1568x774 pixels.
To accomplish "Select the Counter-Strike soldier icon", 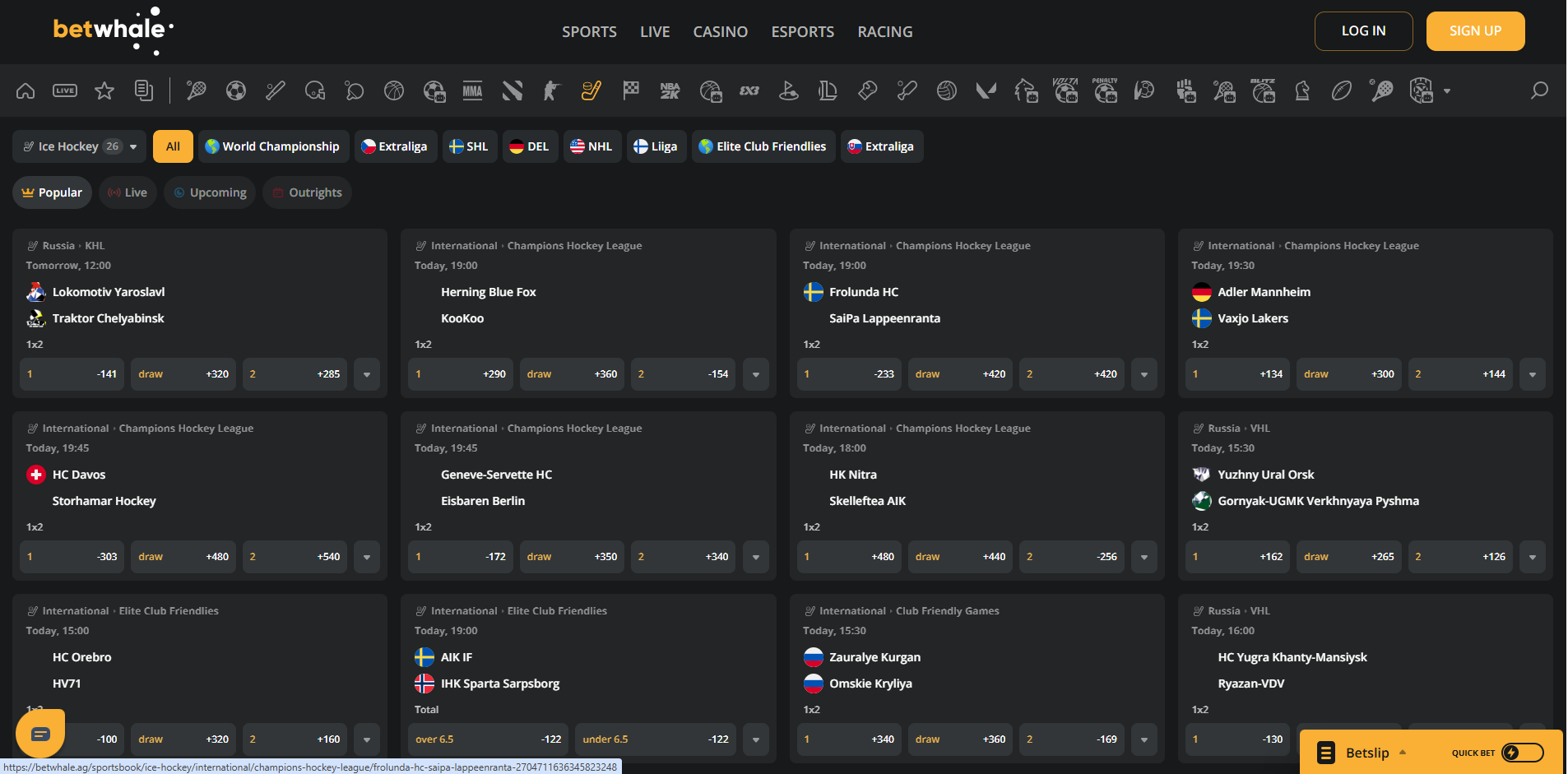I will click(552, 90).
